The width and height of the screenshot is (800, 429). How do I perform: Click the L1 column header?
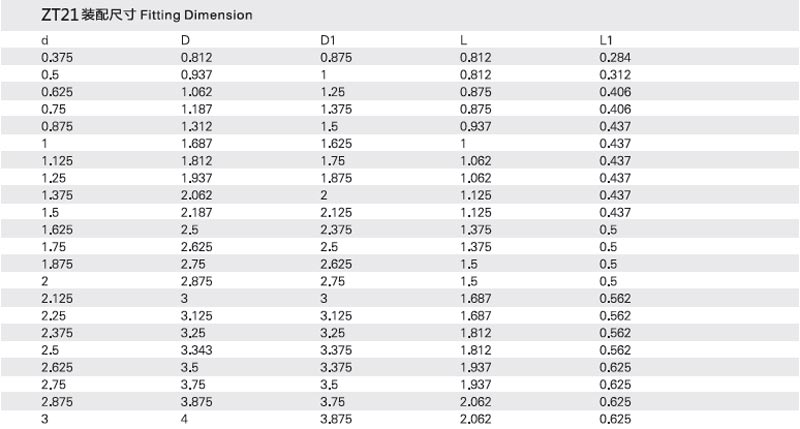(x=605, y=40)
